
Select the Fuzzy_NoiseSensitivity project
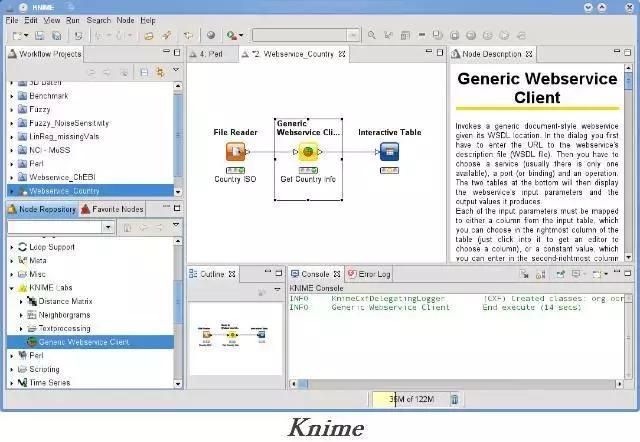click(69, 123)
